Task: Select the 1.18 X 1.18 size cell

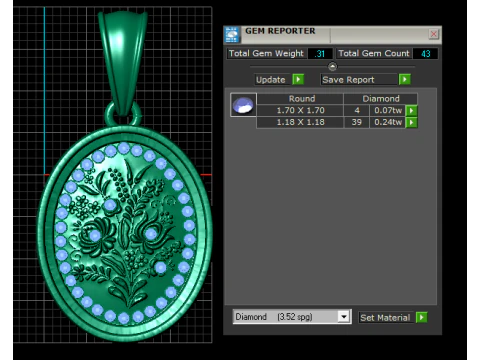Action: coord(300,122)
